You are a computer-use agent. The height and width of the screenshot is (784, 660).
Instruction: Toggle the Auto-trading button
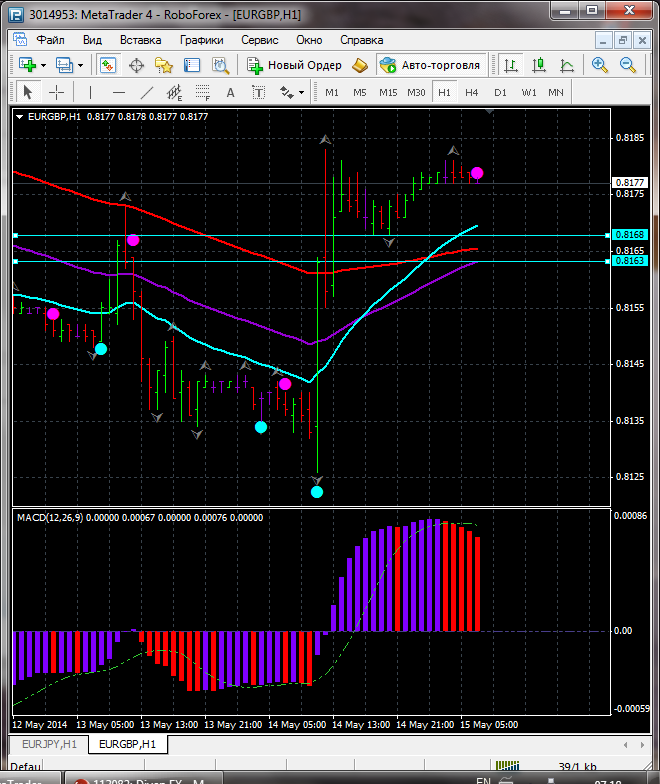click(431, 65)
